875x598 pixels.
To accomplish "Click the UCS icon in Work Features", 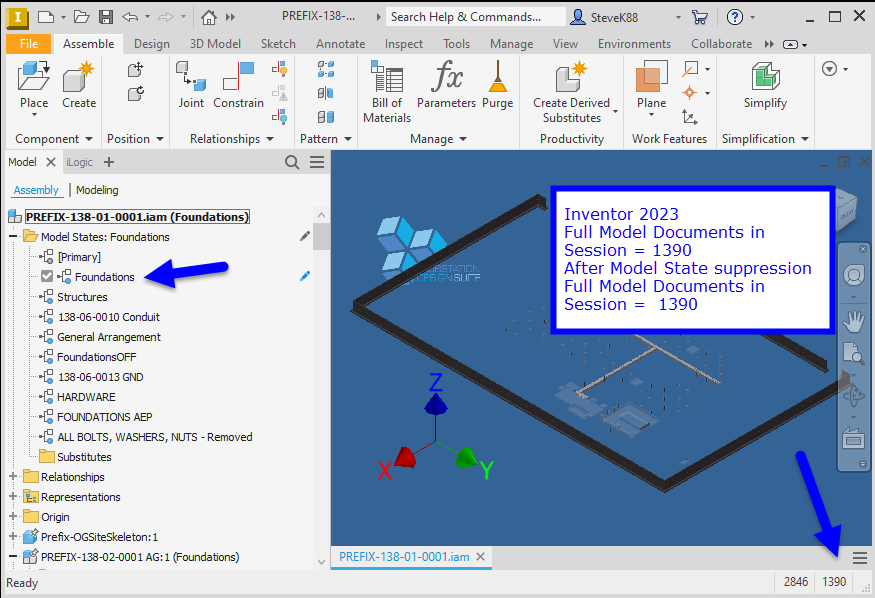I will click(x=690, y=117).
